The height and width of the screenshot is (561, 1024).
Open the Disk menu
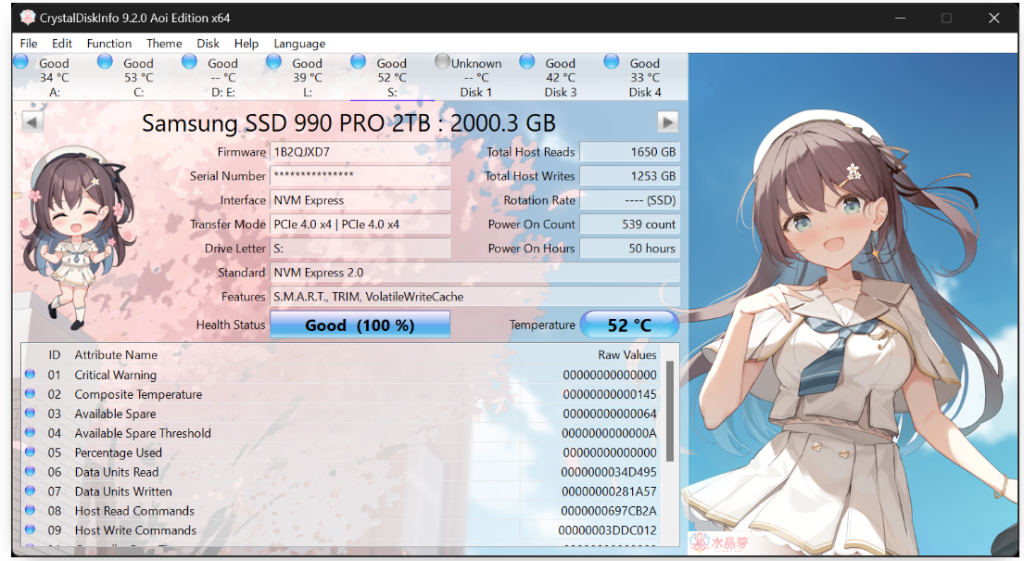click(x=208, y=43)
